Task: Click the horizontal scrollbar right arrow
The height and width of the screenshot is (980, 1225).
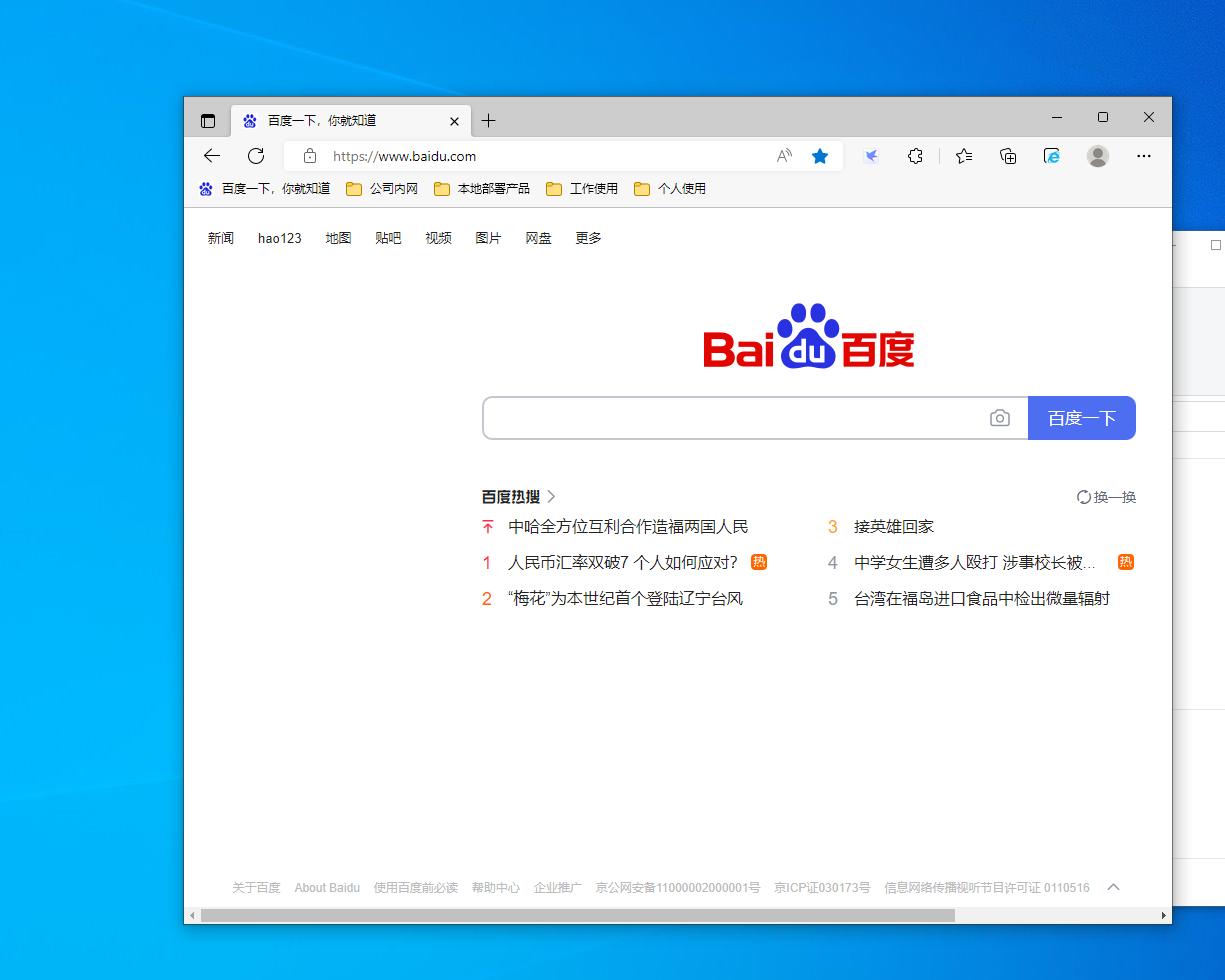Action: 1163,915
